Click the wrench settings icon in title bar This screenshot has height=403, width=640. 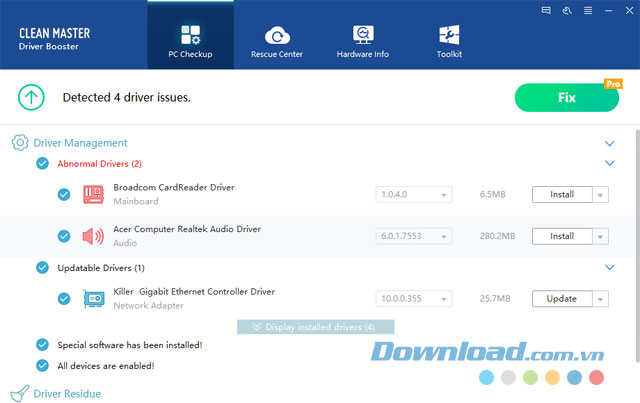(566, 11)
